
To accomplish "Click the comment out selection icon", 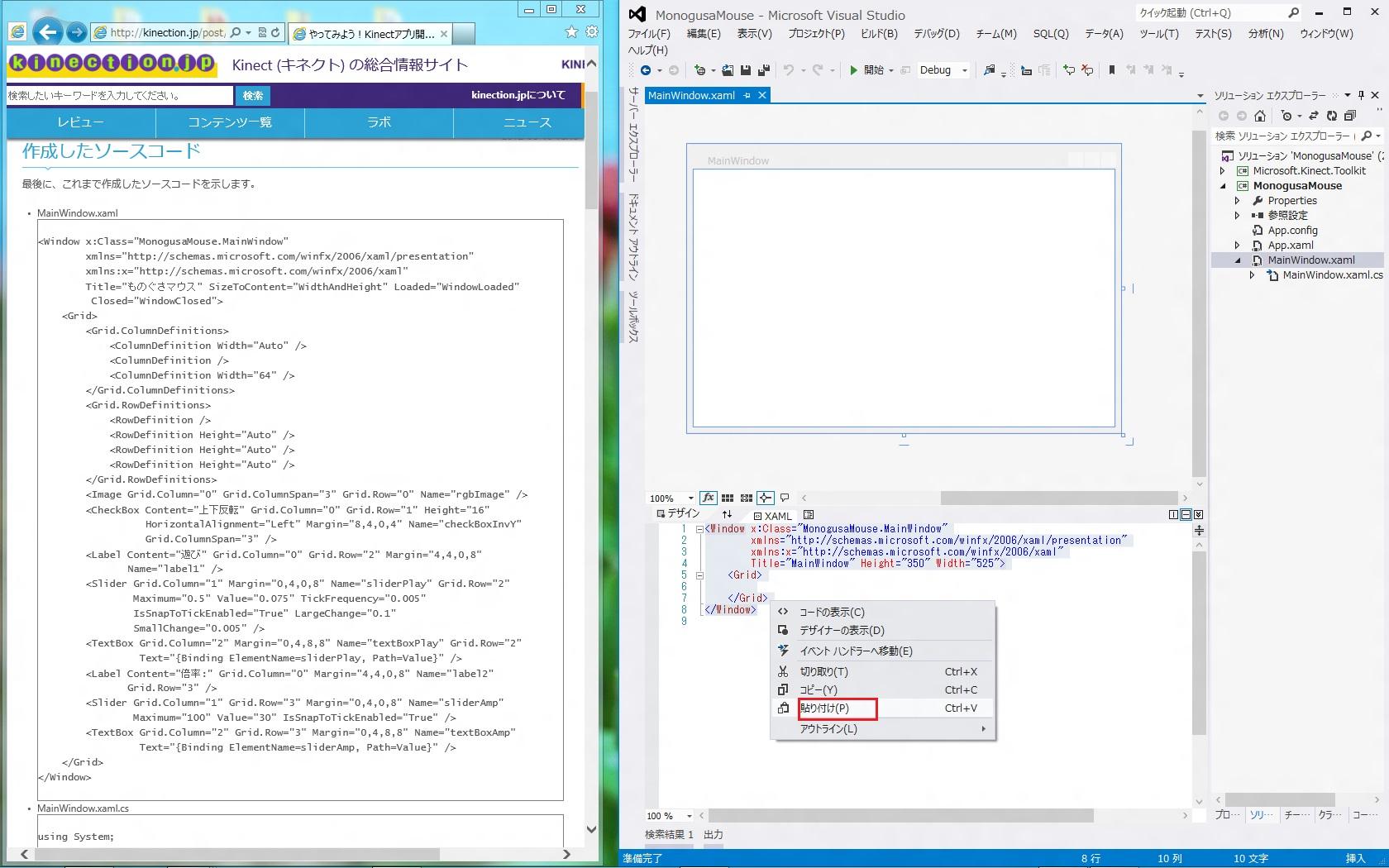I will click(x=1069, y=70).
